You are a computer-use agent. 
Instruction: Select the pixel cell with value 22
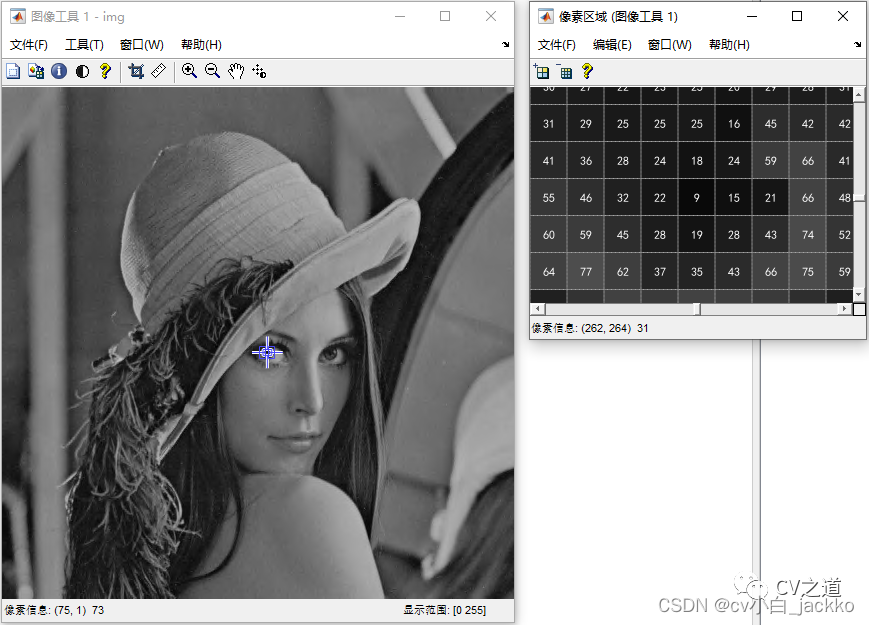(x=660, y=198)
